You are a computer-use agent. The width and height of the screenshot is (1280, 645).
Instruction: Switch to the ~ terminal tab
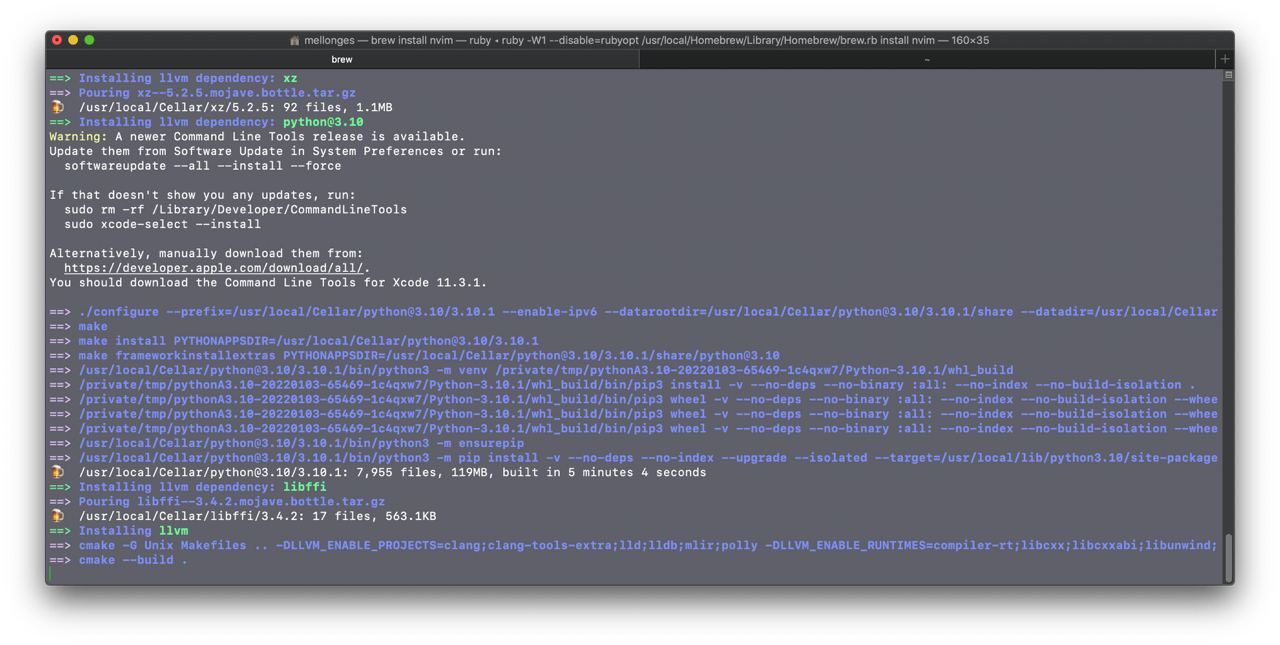927,59
